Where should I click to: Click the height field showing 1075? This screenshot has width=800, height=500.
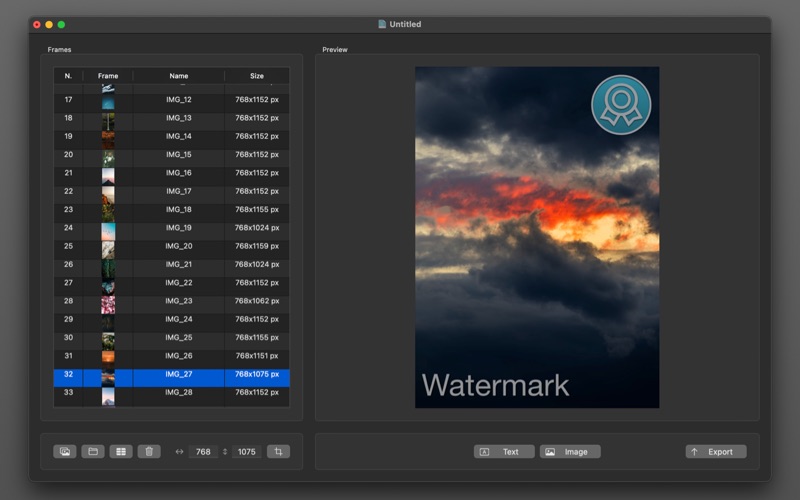[247, 452]
